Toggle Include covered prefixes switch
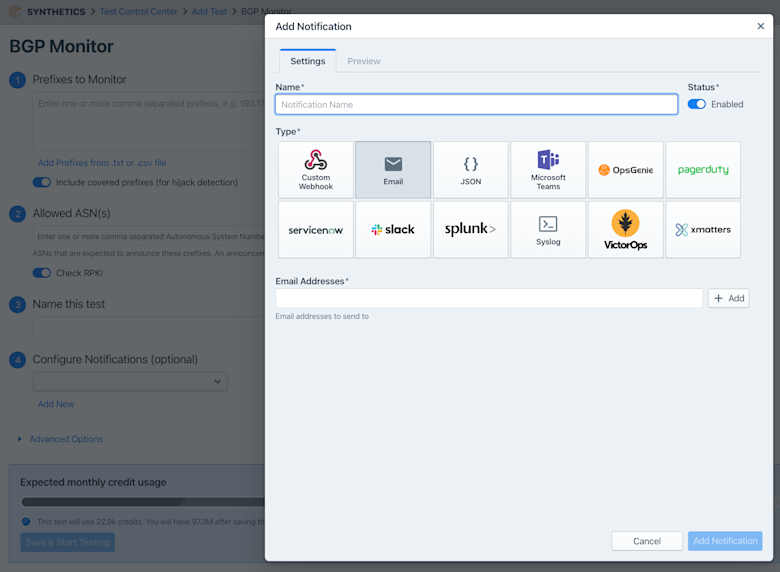 tap(42, 182)
